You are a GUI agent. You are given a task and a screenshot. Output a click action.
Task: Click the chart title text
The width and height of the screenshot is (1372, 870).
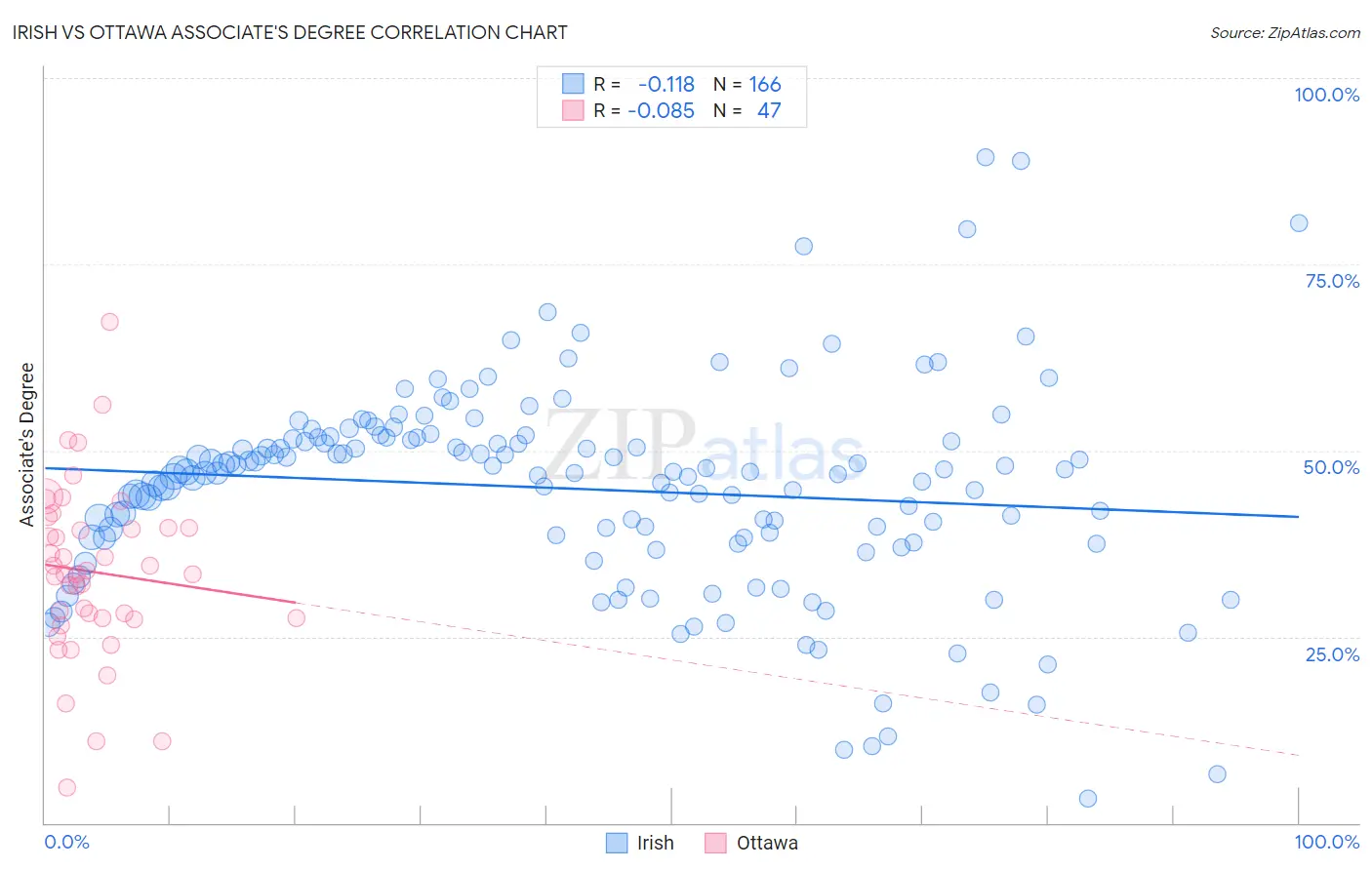290,32
